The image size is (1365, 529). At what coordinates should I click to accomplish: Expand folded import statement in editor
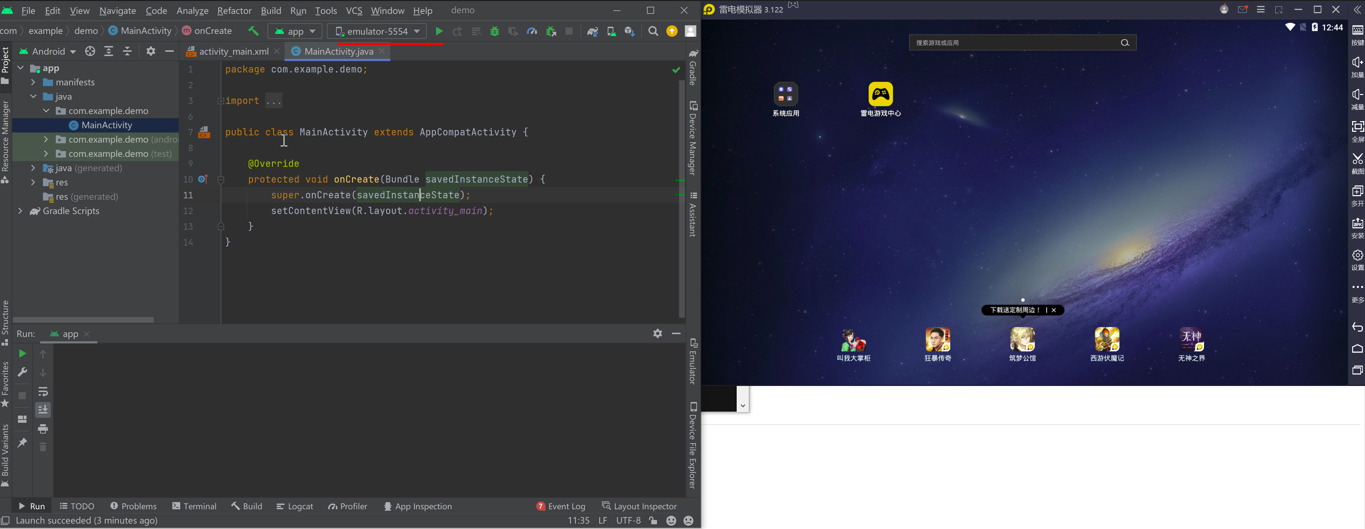click(220, 101)
